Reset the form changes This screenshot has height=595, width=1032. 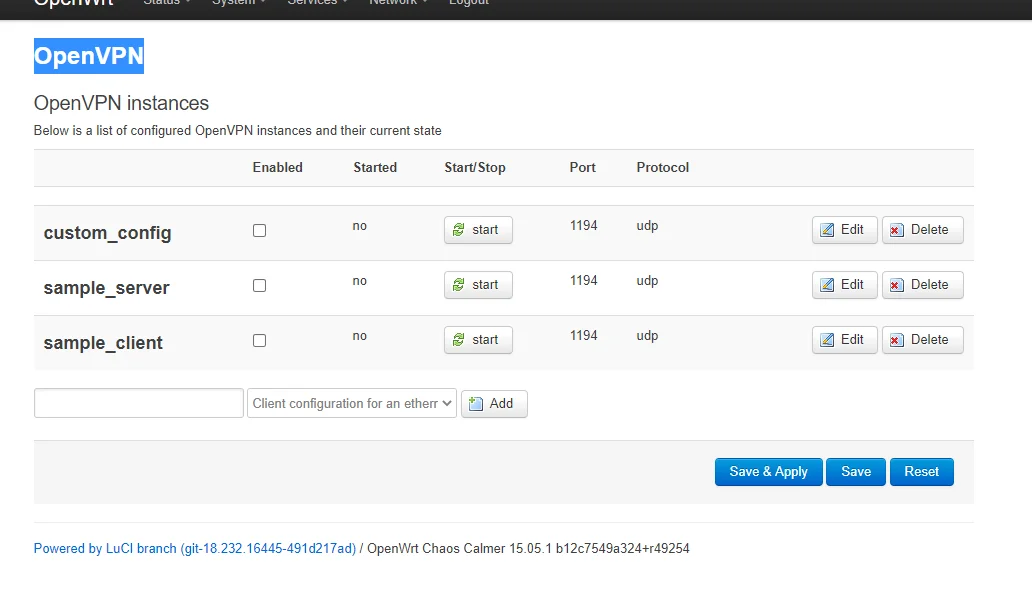[x=922, y=472]
